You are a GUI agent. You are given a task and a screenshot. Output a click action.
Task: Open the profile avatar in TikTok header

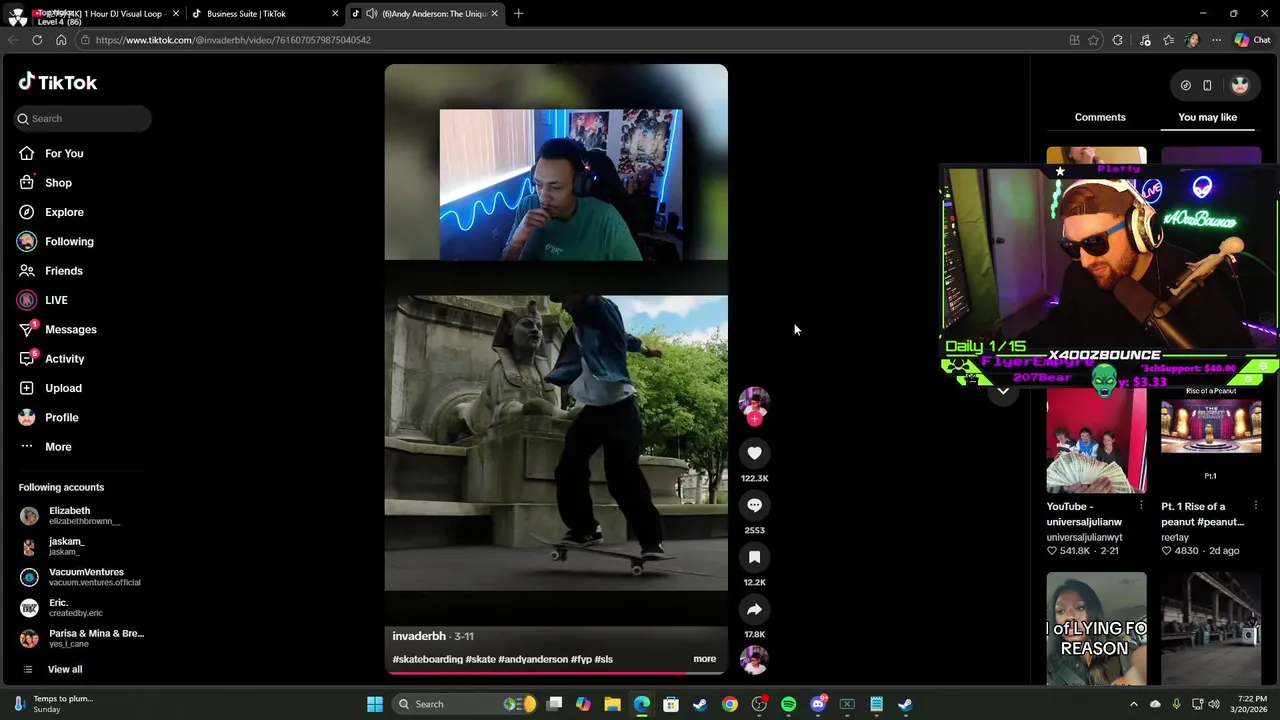pos(1240,85)
